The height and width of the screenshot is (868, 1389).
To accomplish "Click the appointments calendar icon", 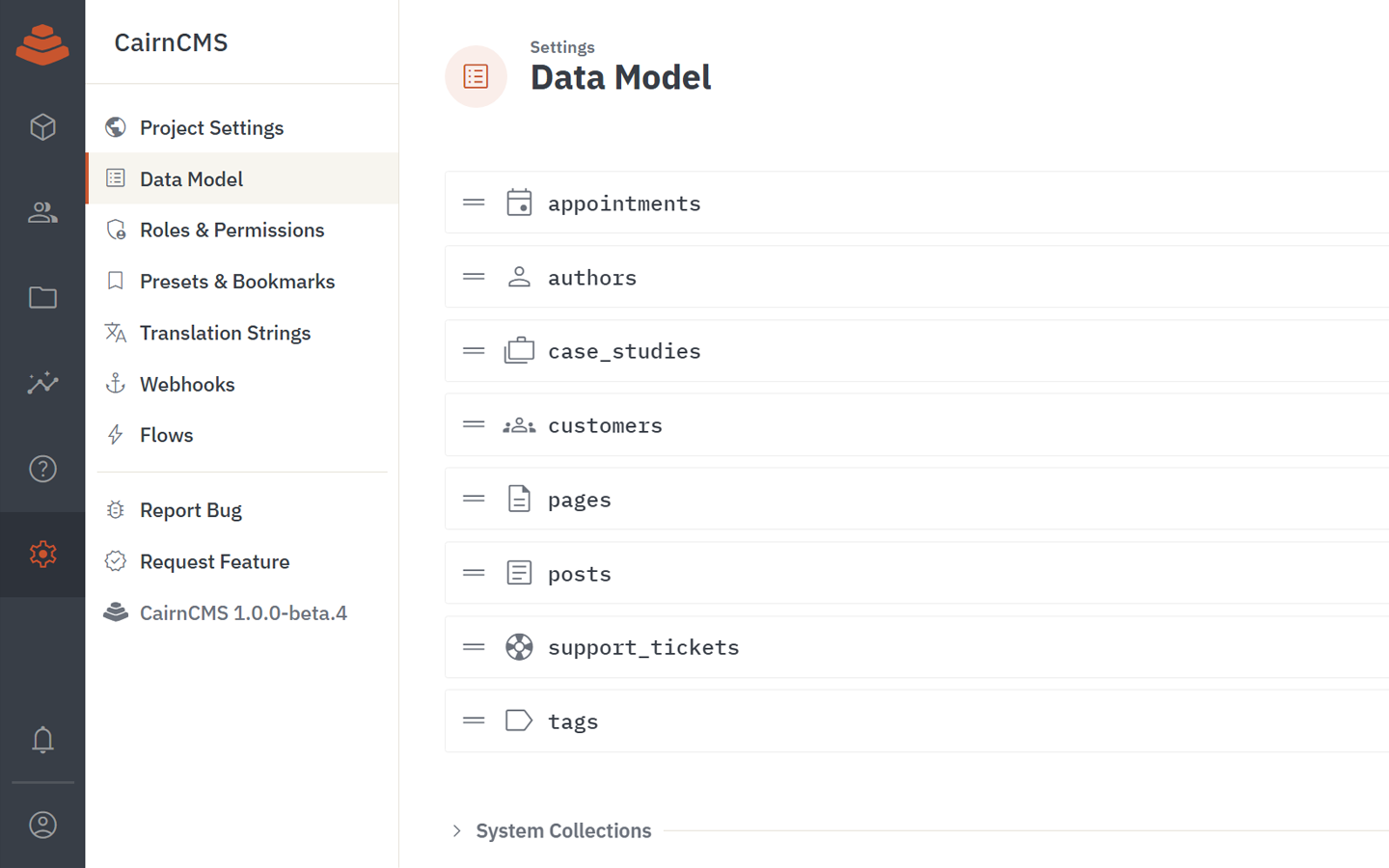I will point(519,203).
